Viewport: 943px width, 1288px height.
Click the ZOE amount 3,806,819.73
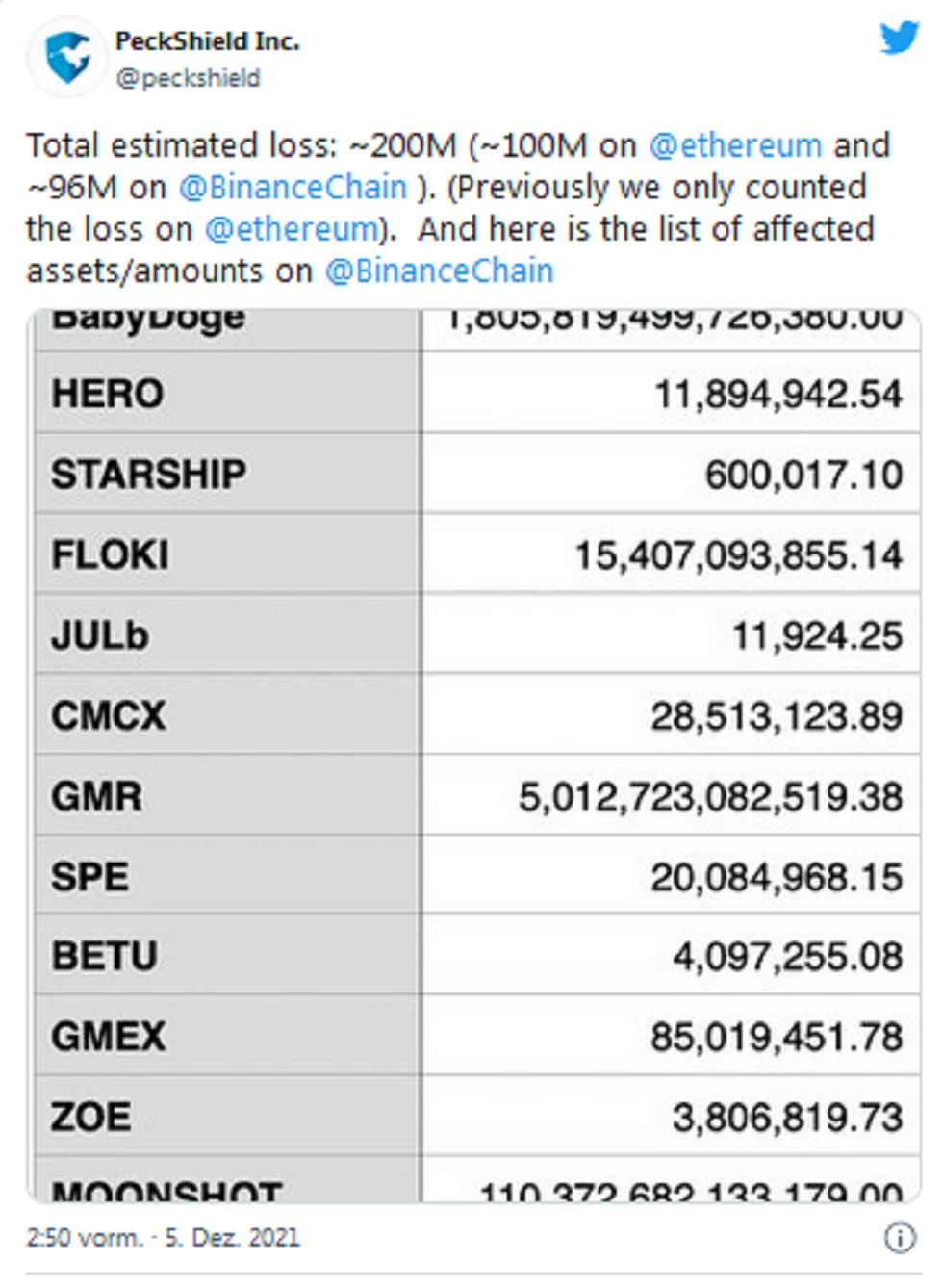(787, 1118)
